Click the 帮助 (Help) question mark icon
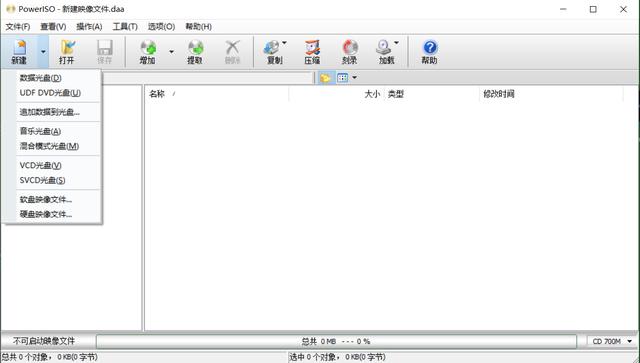Viewport: 640px width, 363px height. (429, 48)
